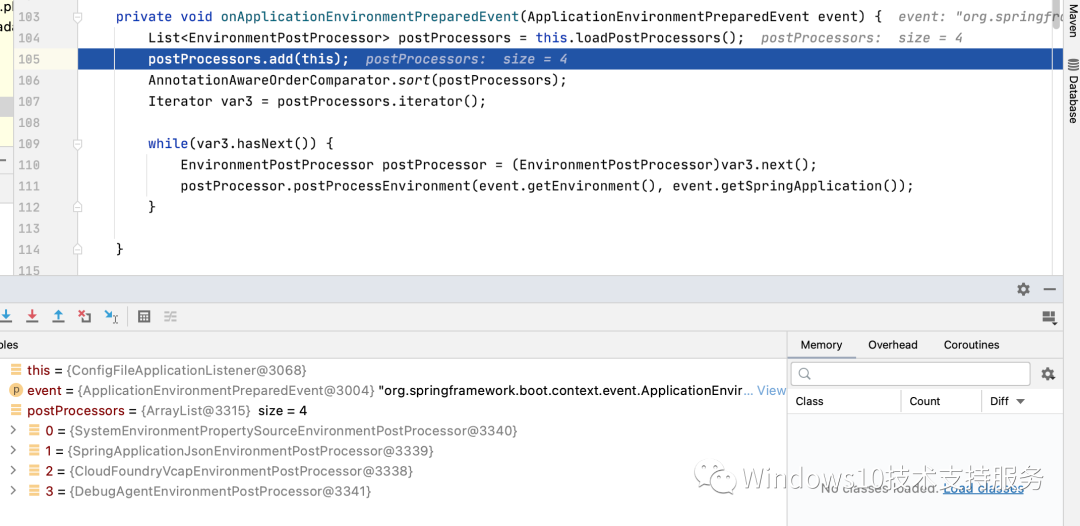Viewport: 1080px width, 526px height.
Task: Open debug tool window settings gear
Action: pos(1024,289)
